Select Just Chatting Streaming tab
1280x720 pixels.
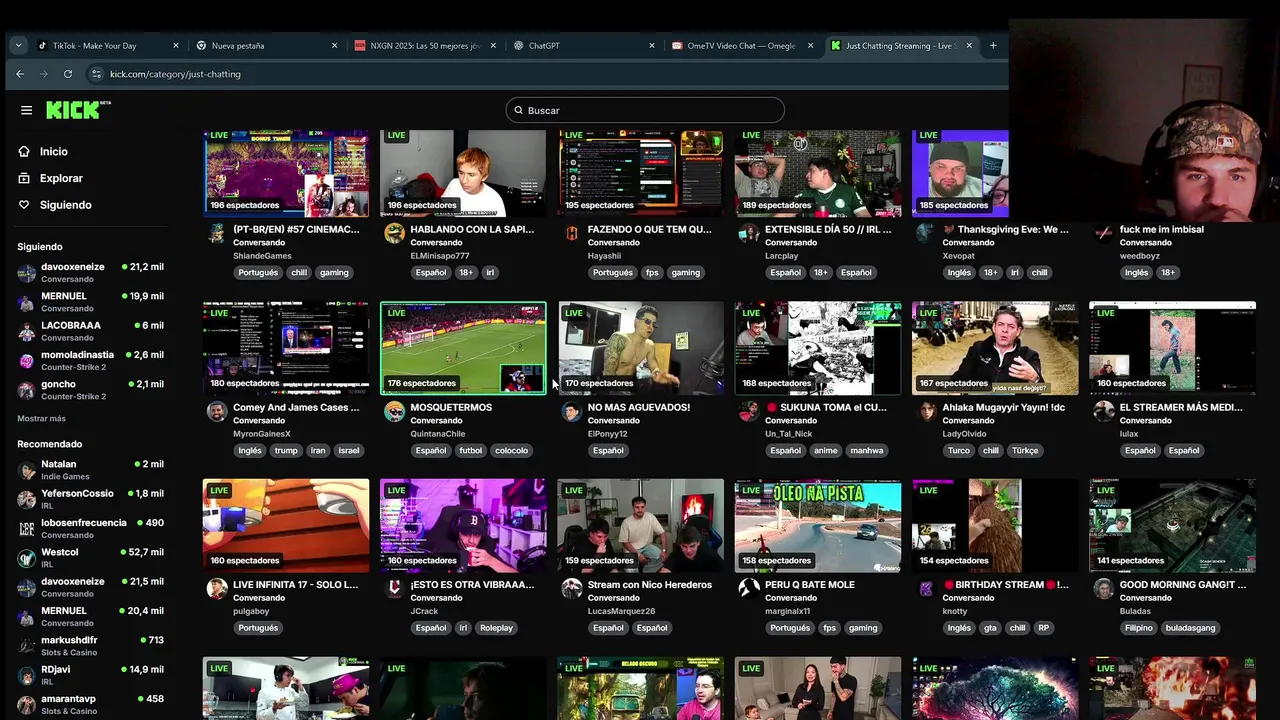(902, 45)
